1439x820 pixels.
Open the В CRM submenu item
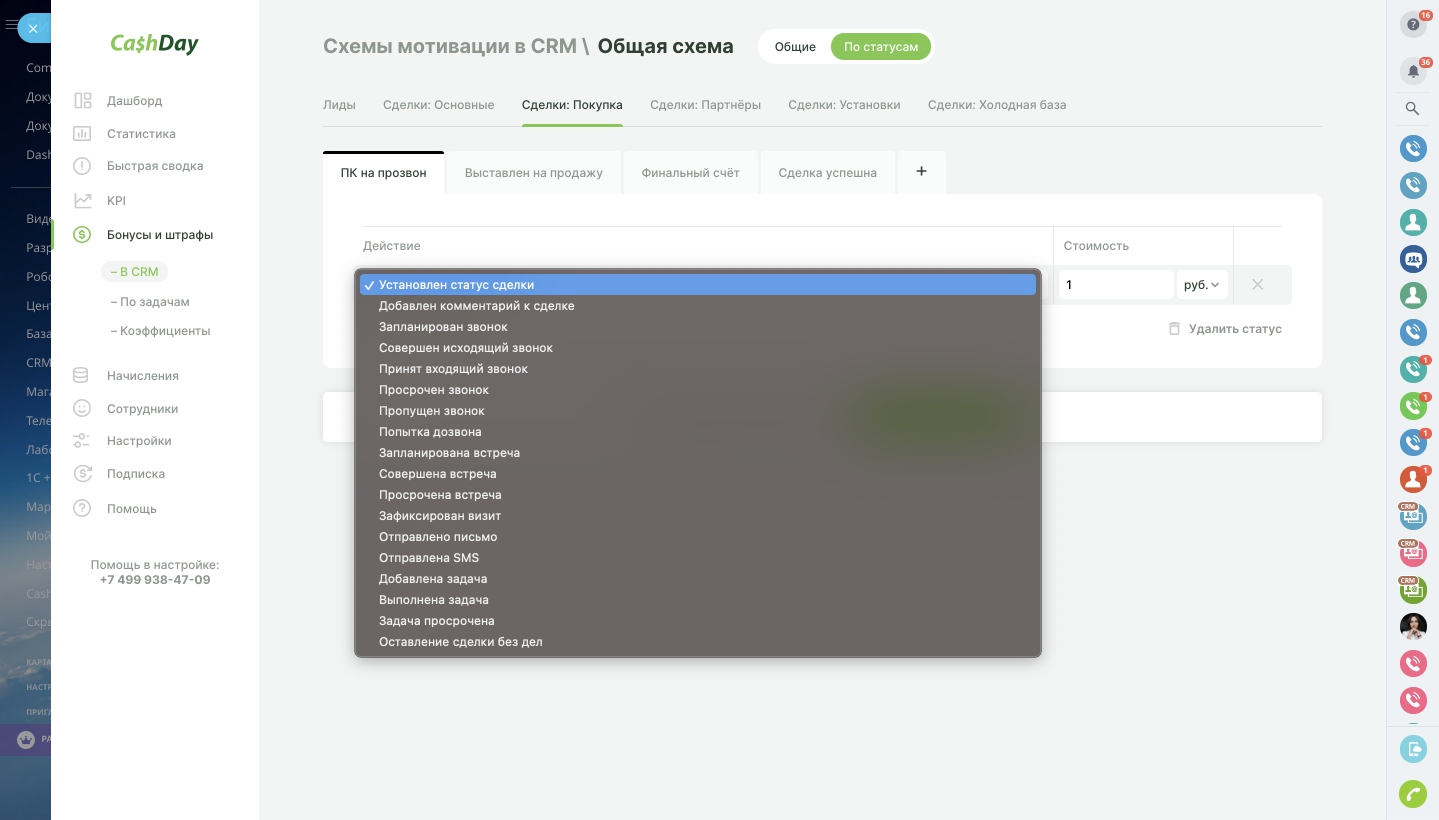(x=135, y=272)
